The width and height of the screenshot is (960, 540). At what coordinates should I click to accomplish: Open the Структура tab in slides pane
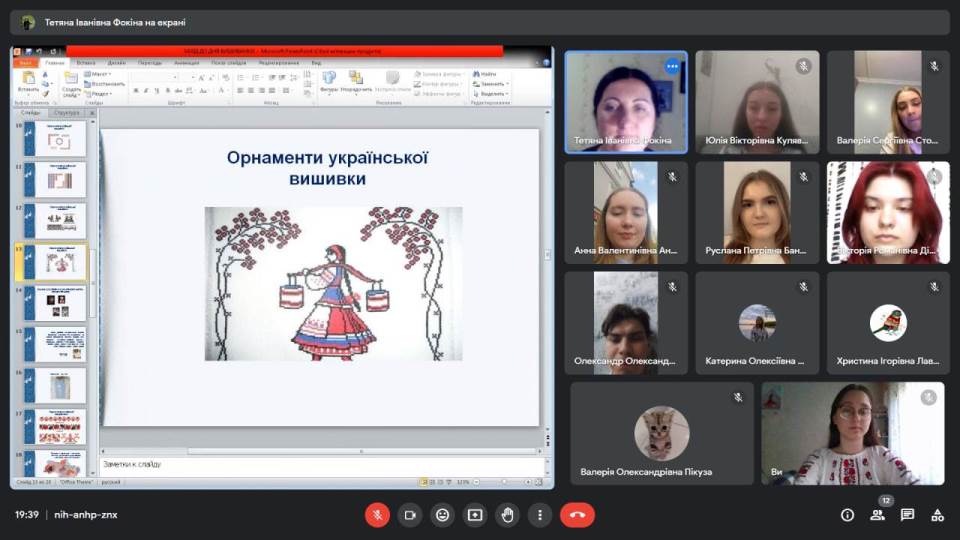tap(67, 113)
